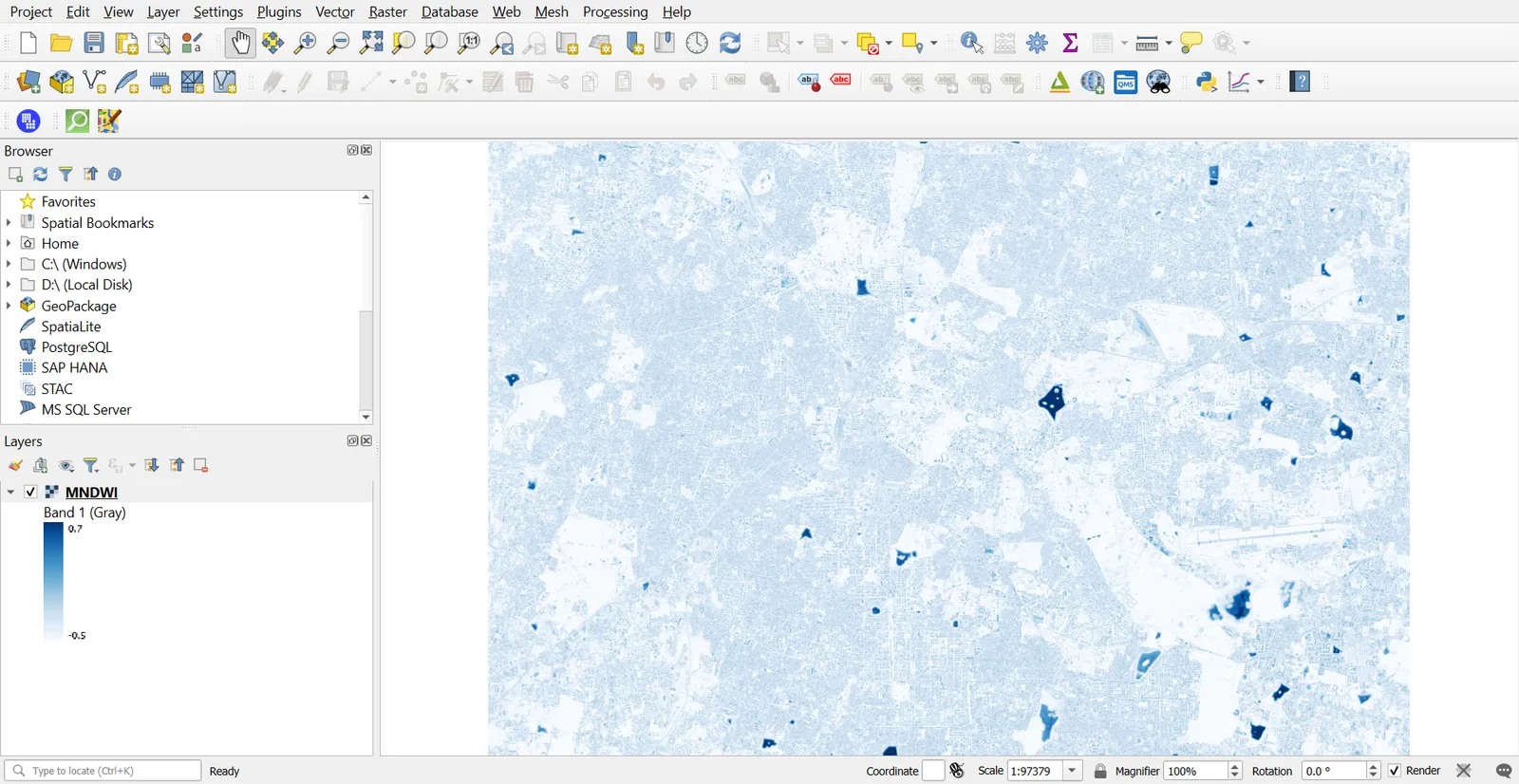Add selected layers icon in Browser panel
Image resolution: width=1519 pixels, height=784 pixels.
[15, 175]
